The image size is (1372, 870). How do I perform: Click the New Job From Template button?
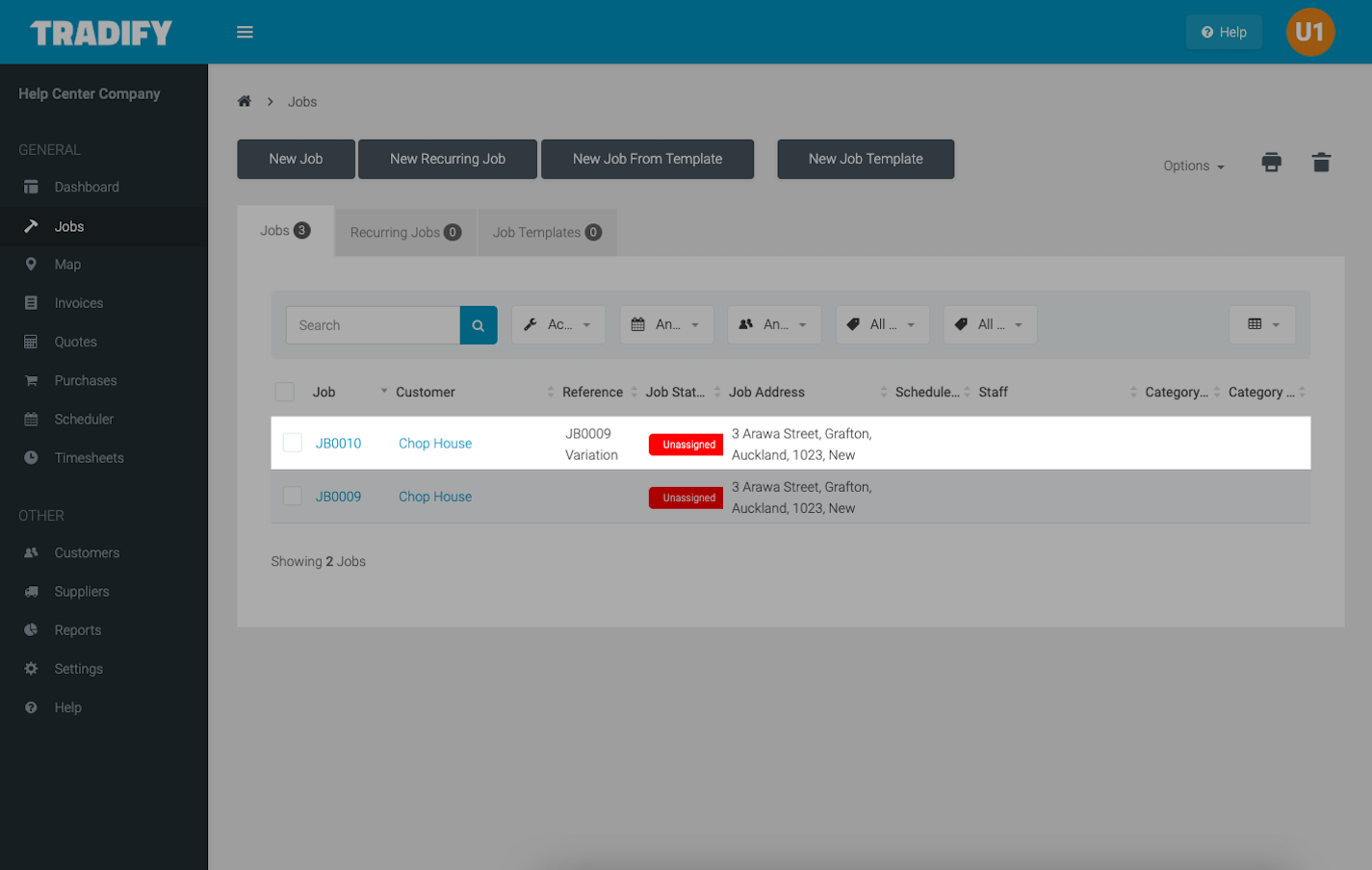coord(647,159)
